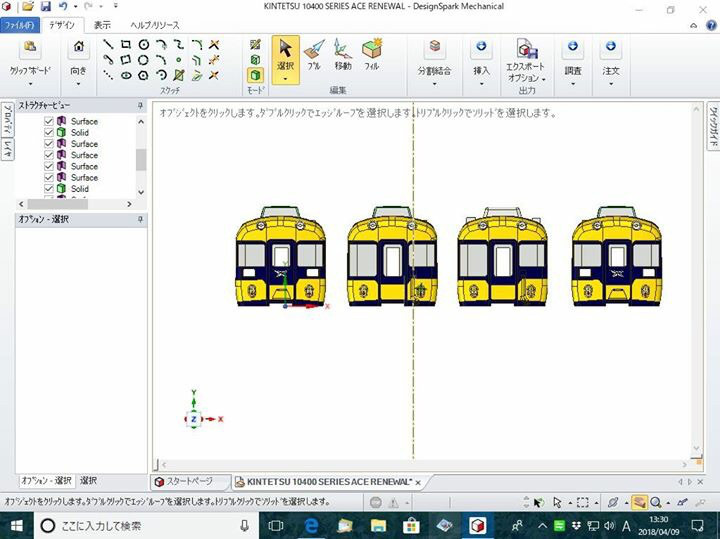Collapse the ribbon with the caret button
This screenshot has height=539, width=720.
click(x=694, y=26)
